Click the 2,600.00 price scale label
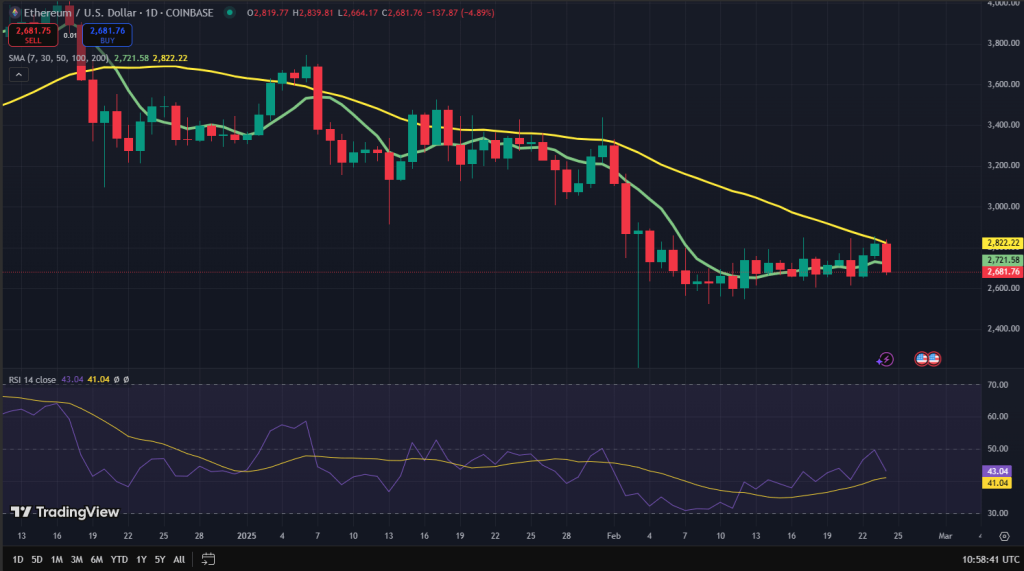Viewport: 1024px width, 571px height. coord(1003,288)
